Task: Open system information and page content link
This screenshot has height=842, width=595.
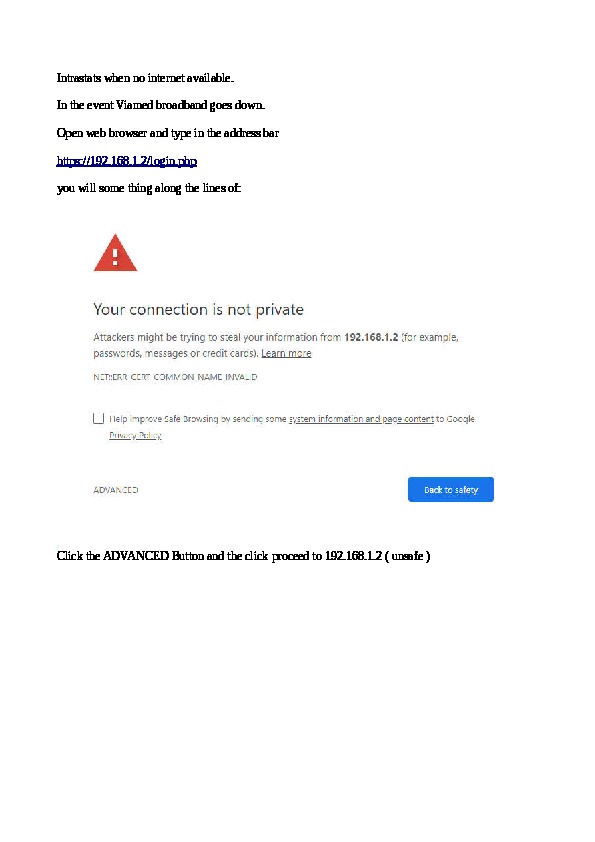Action: pyautogui.click(x=361, y=419)
